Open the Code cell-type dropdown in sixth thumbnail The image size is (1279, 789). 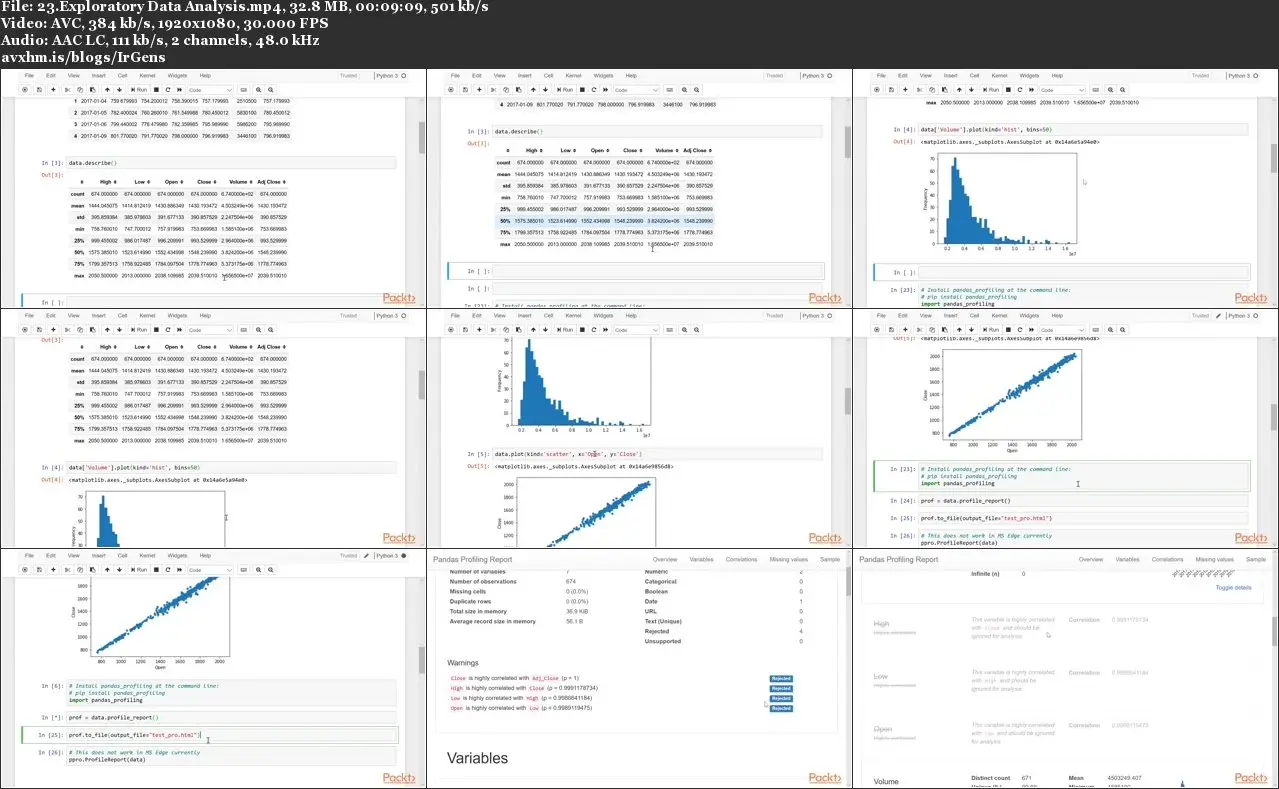(x=1062, y=329)
